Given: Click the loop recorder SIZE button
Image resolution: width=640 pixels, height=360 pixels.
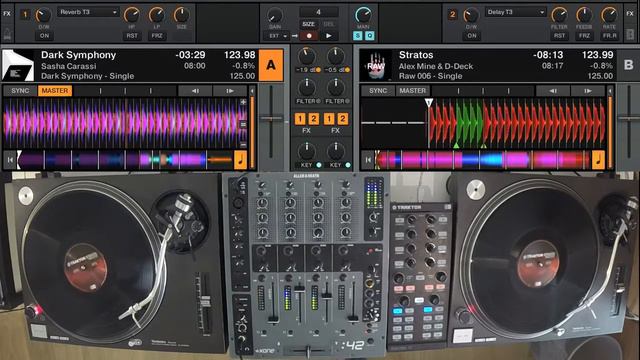Looking at the screenshot, I should tap(308, 24).
